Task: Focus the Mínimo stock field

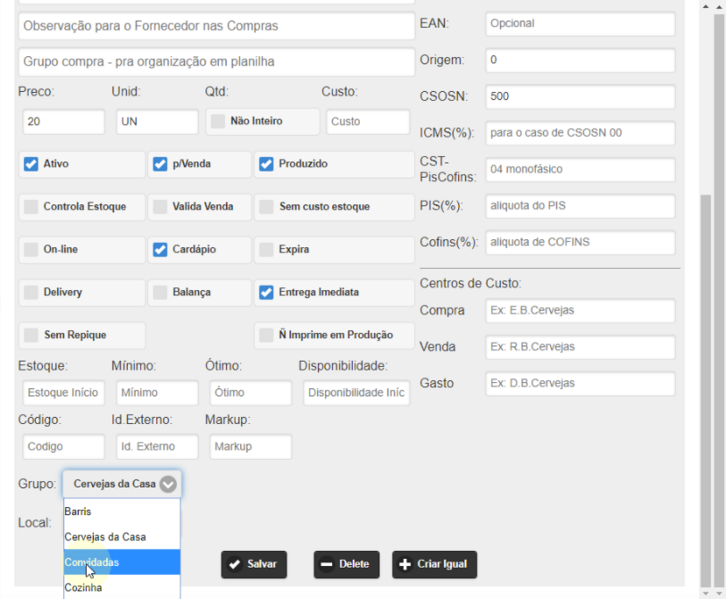Action: [157, 393]
